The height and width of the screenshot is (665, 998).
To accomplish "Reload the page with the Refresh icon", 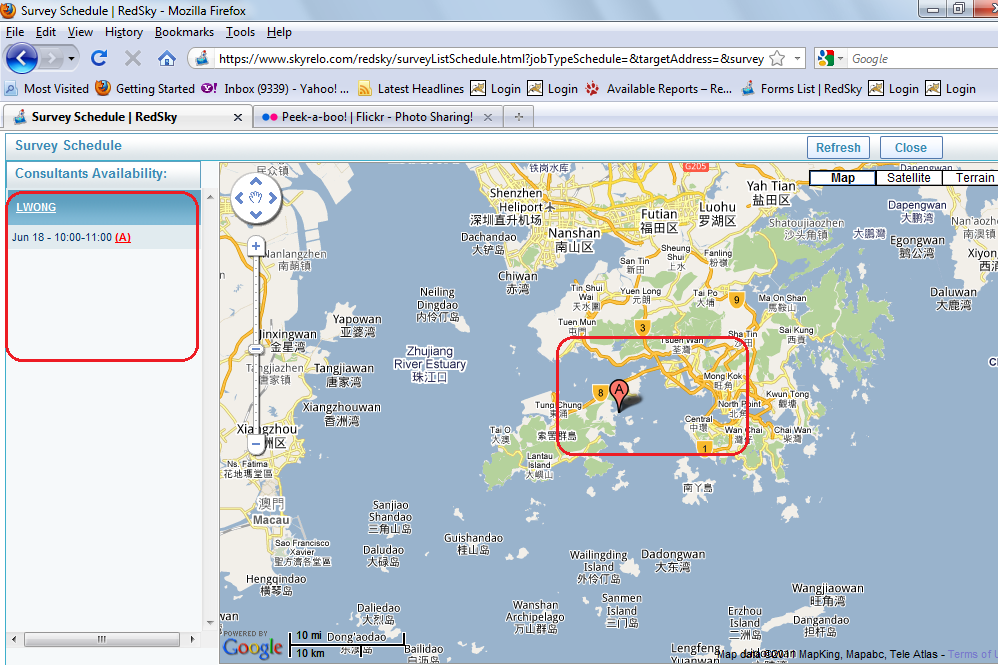I will coord(99,59).
